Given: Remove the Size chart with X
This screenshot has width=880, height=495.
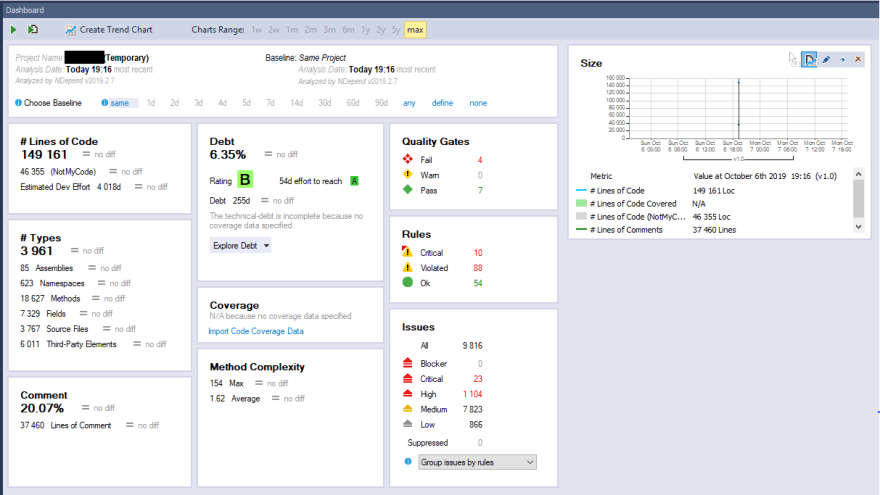Looking at the screenshot, I should click(858, 59).
